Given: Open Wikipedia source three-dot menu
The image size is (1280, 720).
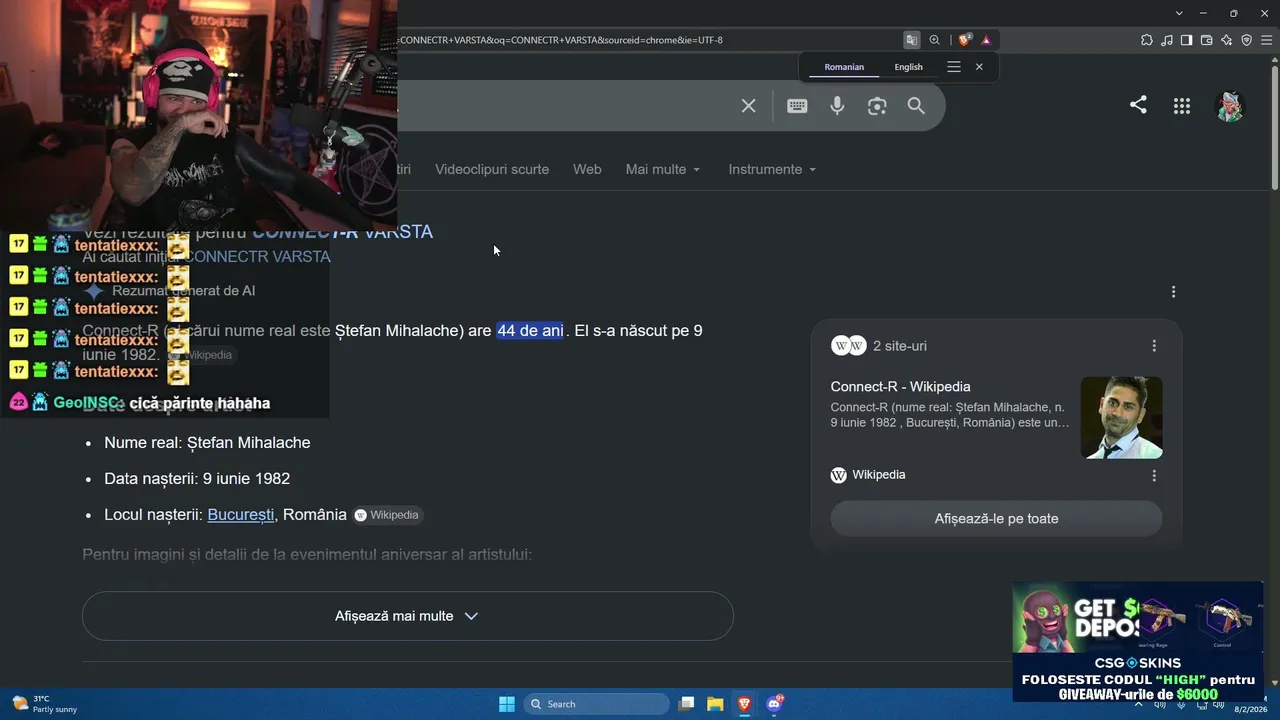Looking at the screenshot, I should click(1154, 476).
